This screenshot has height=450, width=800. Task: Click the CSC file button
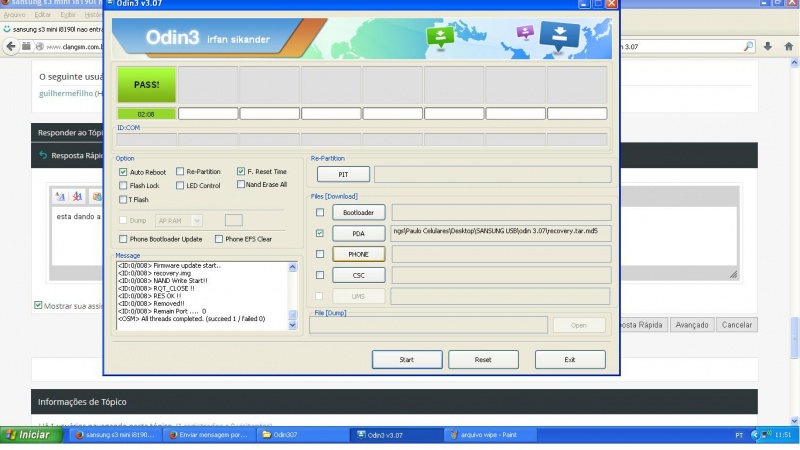point(359,275)
